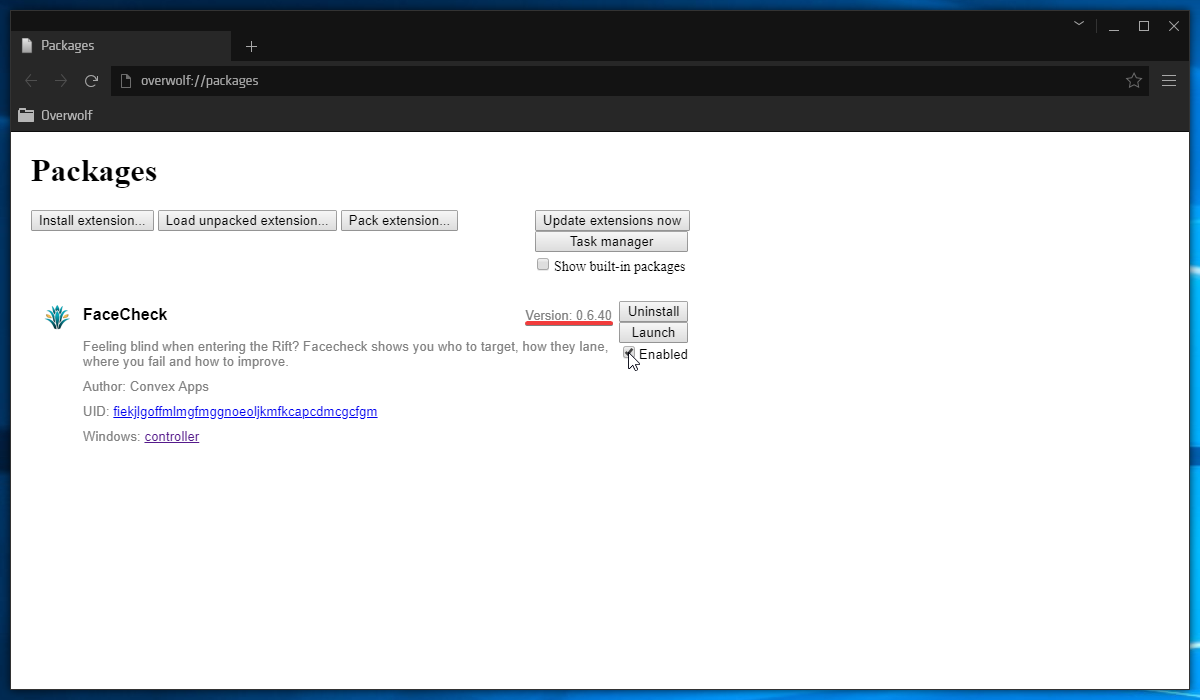The width and height of the screenshot is (1200, 700).
Task: Click the page icon in the address bar
Action: pyautogui.click(x=126, y=81)
